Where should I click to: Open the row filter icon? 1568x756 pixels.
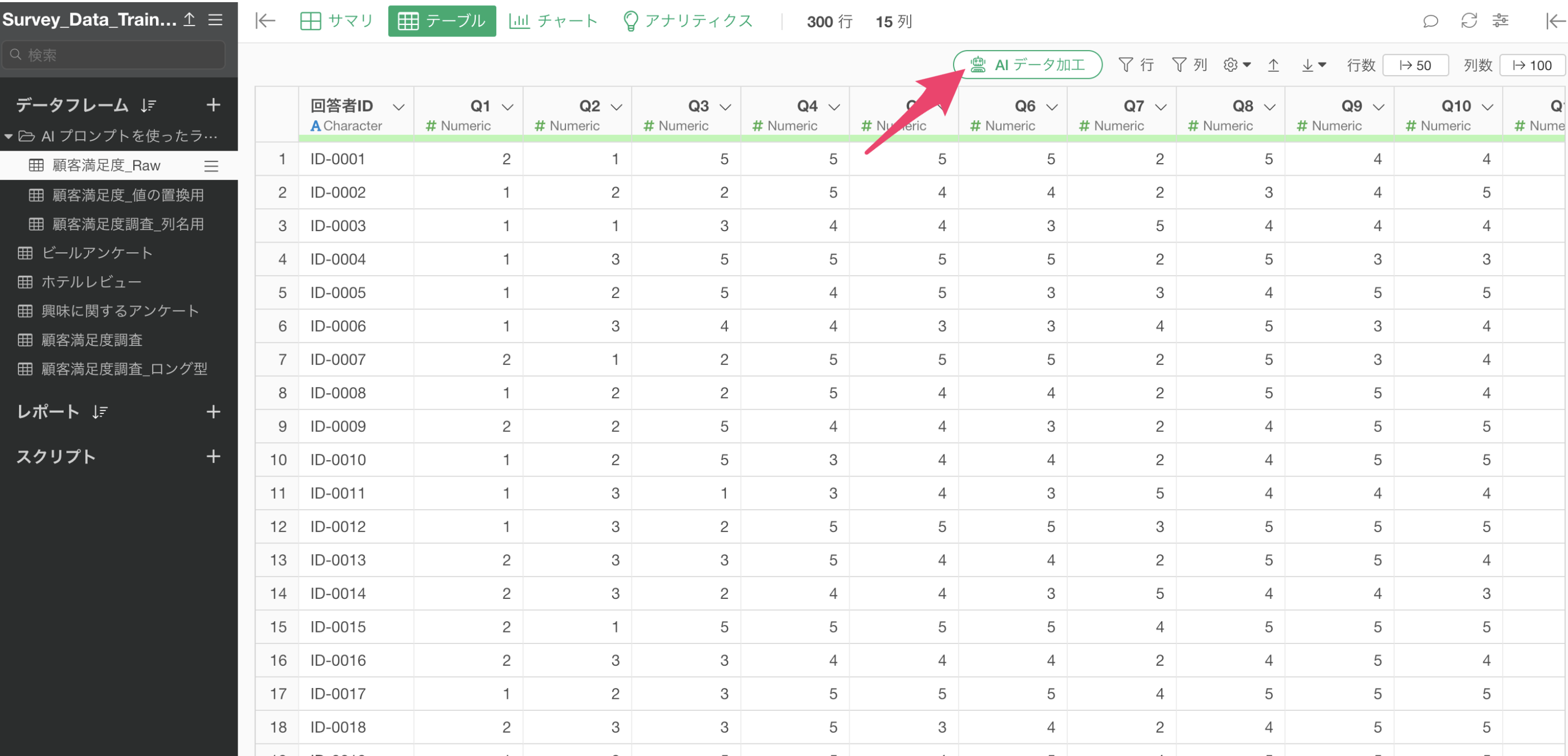(x=1125, y=65)
